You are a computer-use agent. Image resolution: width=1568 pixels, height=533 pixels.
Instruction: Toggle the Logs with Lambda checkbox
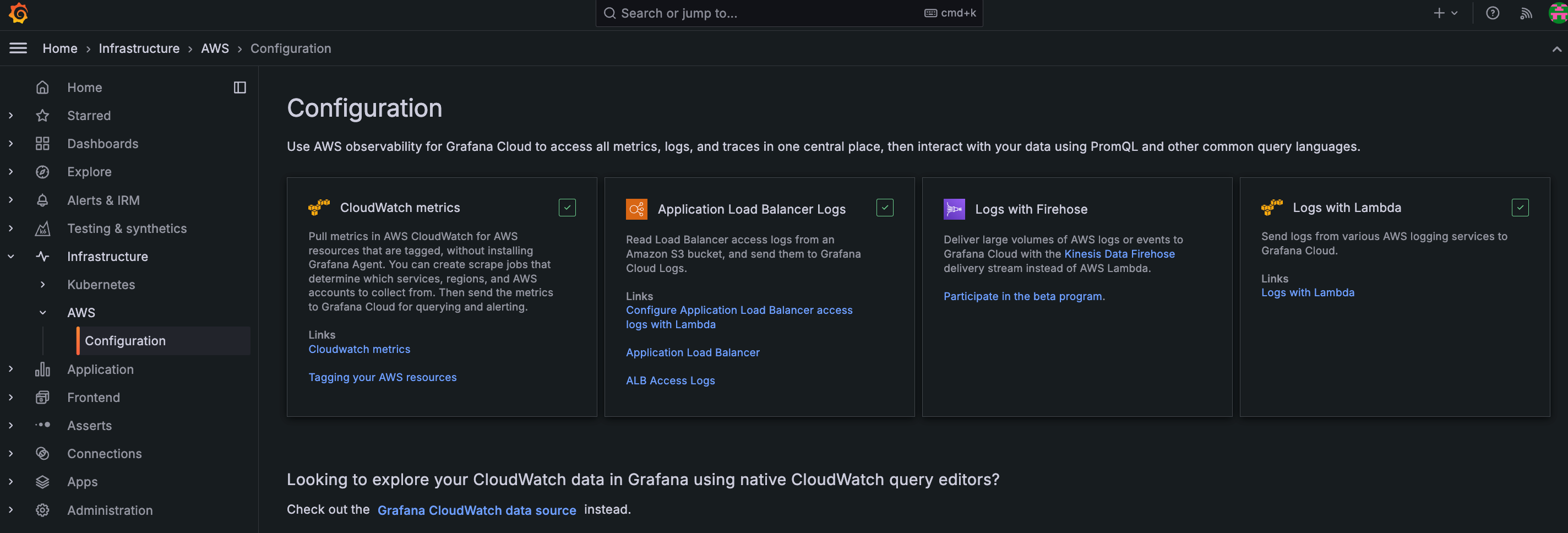[1520, 208]
